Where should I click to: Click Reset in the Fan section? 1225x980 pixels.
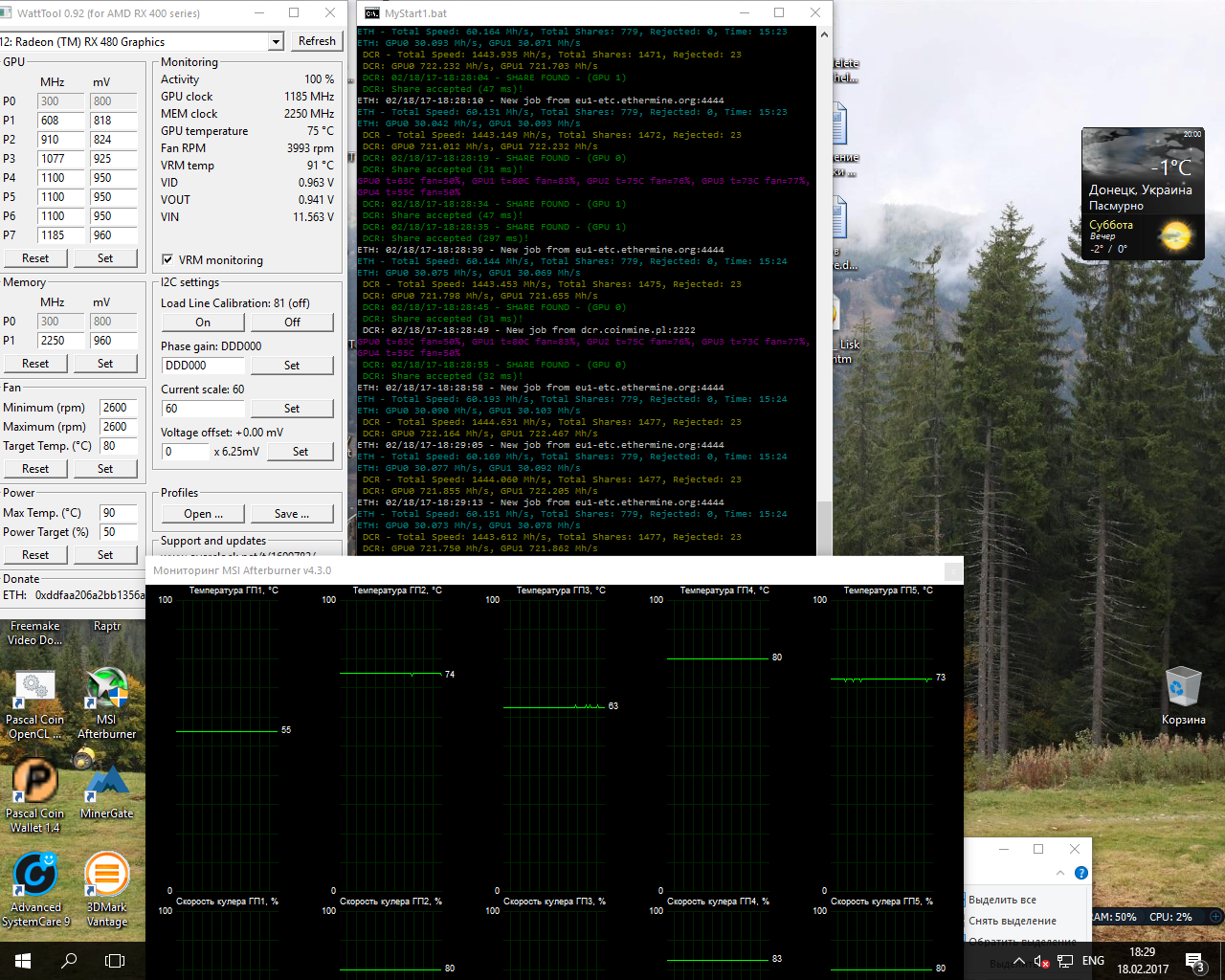coord(35,469)
